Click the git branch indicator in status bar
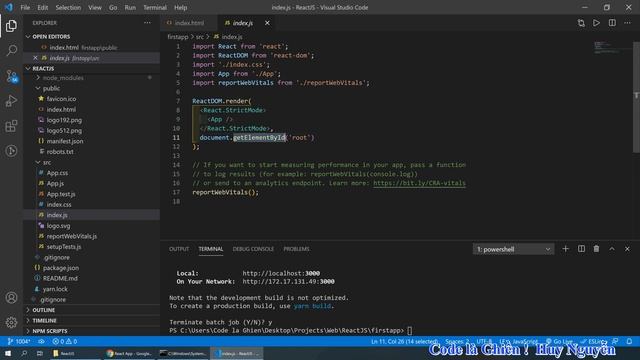Screen dimensions: 640x360 click(19, 341)
